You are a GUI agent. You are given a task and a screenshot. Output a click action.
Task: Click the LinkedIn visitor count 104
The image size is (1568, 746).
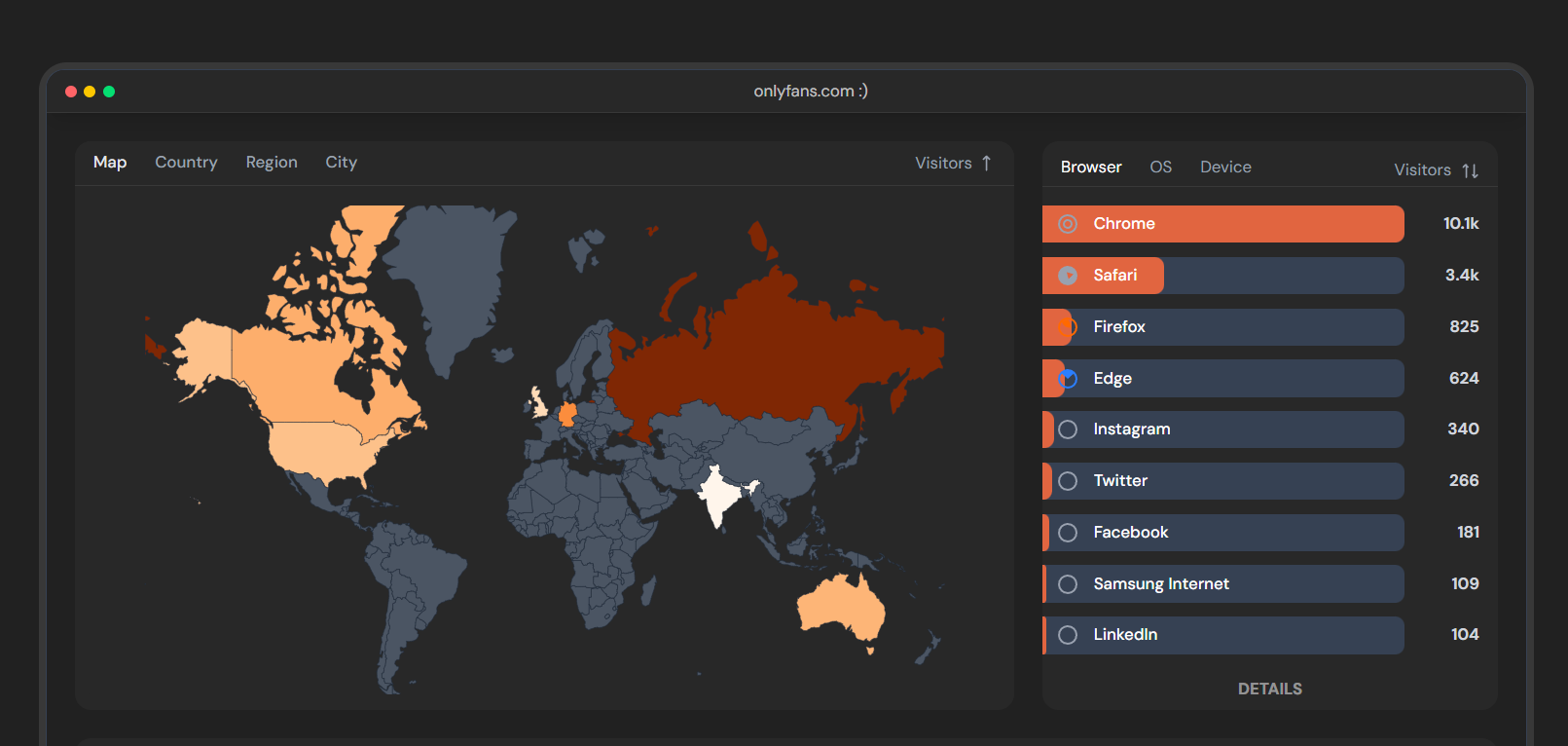pyautogui.click(x=1465, y=635)
